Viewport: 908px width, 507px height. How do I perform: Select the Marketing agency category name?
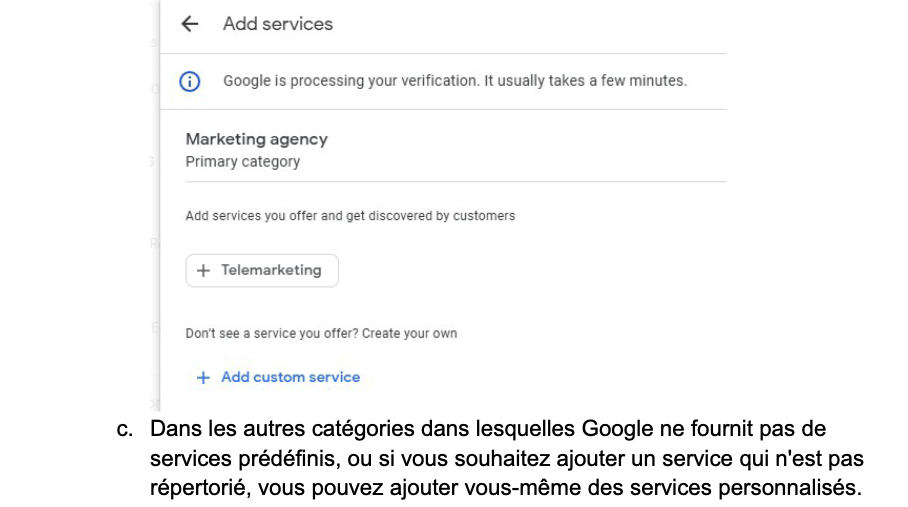pyautogui.click(x=257, y=140)
